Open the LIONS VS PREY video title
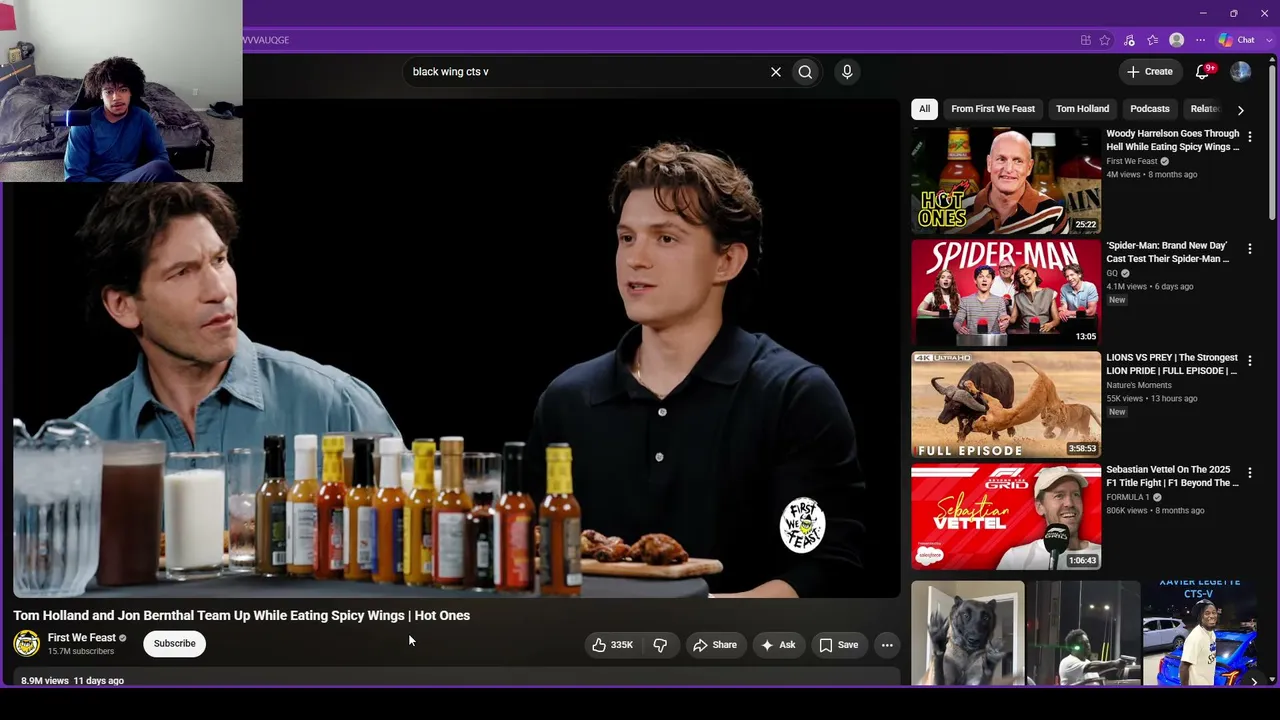This screenshot has width=1280, height=720. click(x=1172, y=364)
